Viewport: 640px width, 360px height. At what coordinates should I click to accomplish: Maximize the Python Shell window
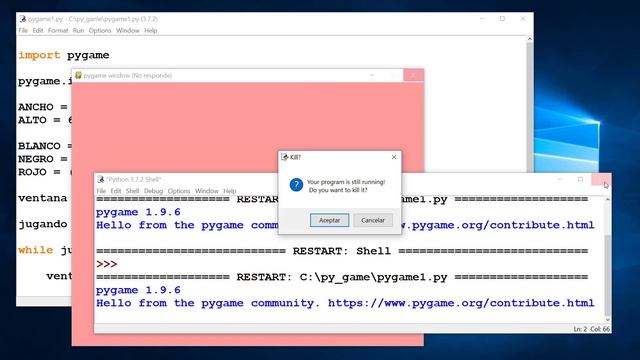pyautogui.click(x=580, y=179)
